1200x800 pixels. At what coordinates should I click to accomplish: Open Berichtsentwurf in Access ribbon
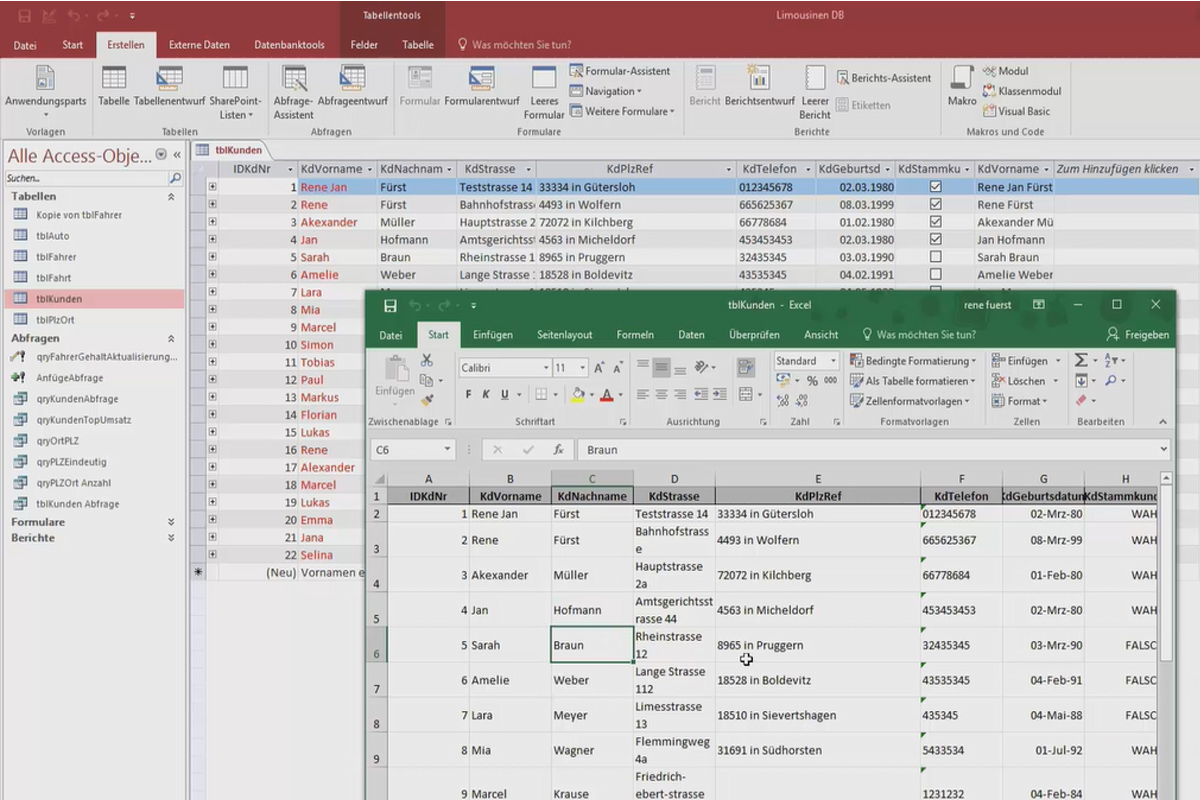tap(759, 87)
